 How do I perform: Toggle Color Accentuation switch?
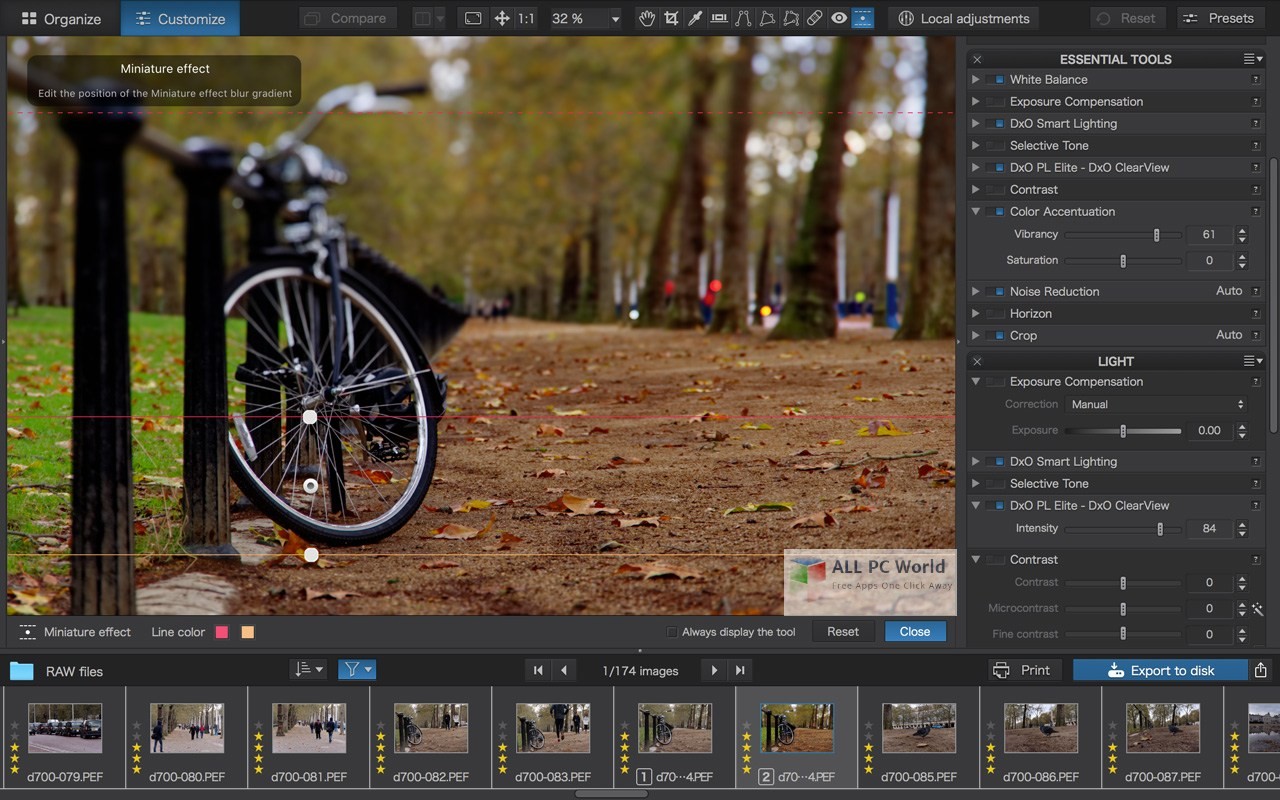click(x=995, y=211)
